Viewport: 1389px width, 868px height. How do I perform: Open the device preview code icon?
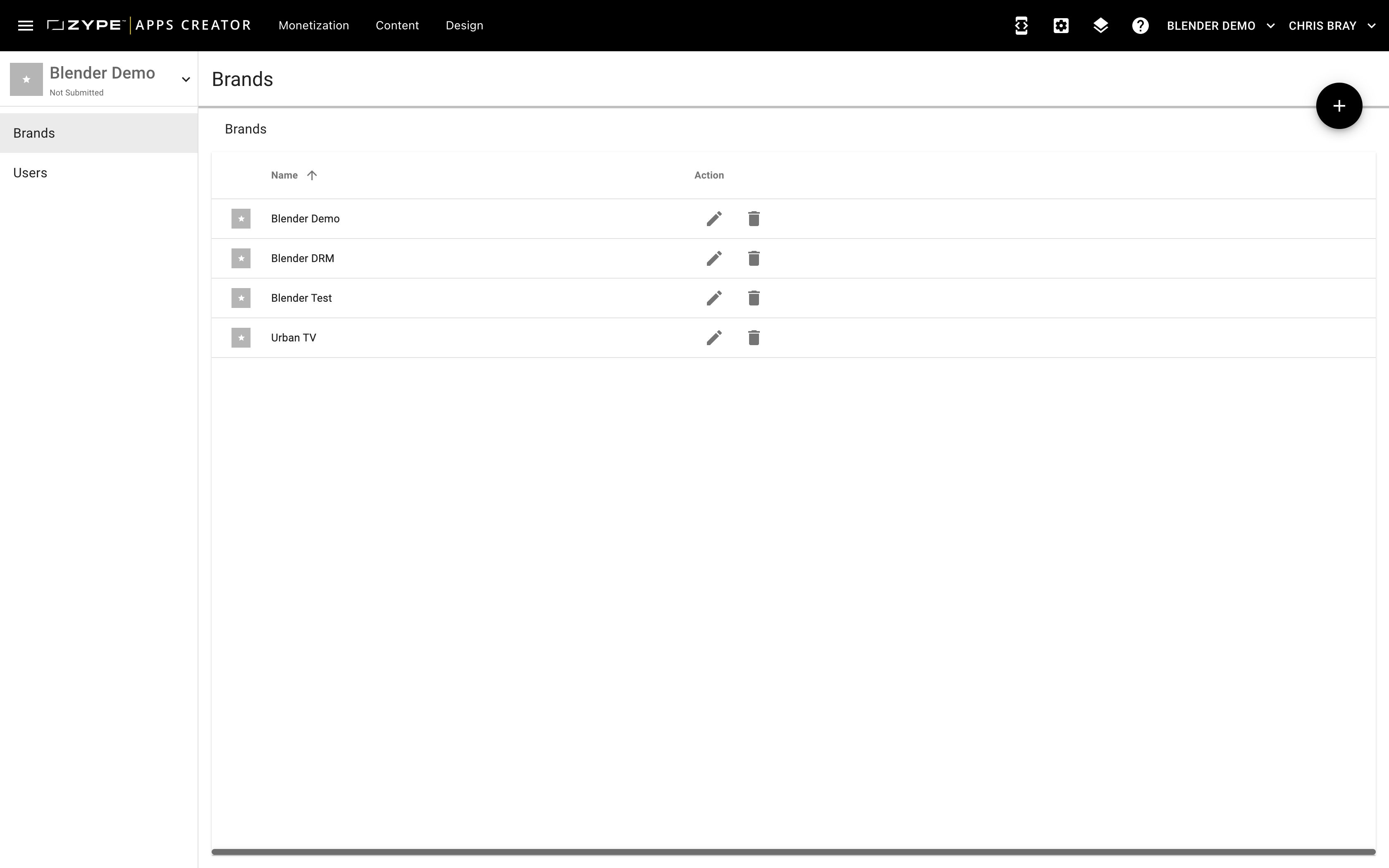1021,25
